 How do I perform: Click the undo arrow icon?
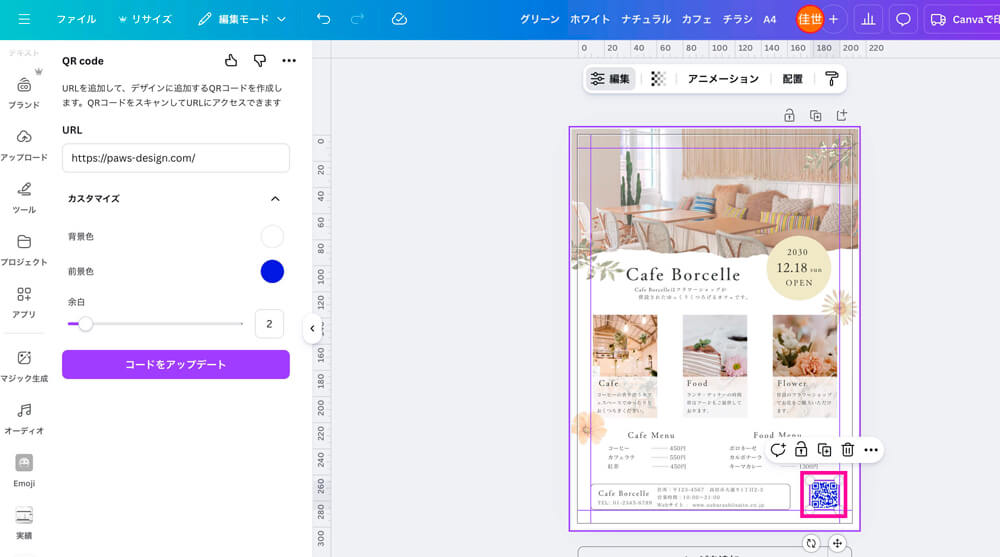pos(323,19)
